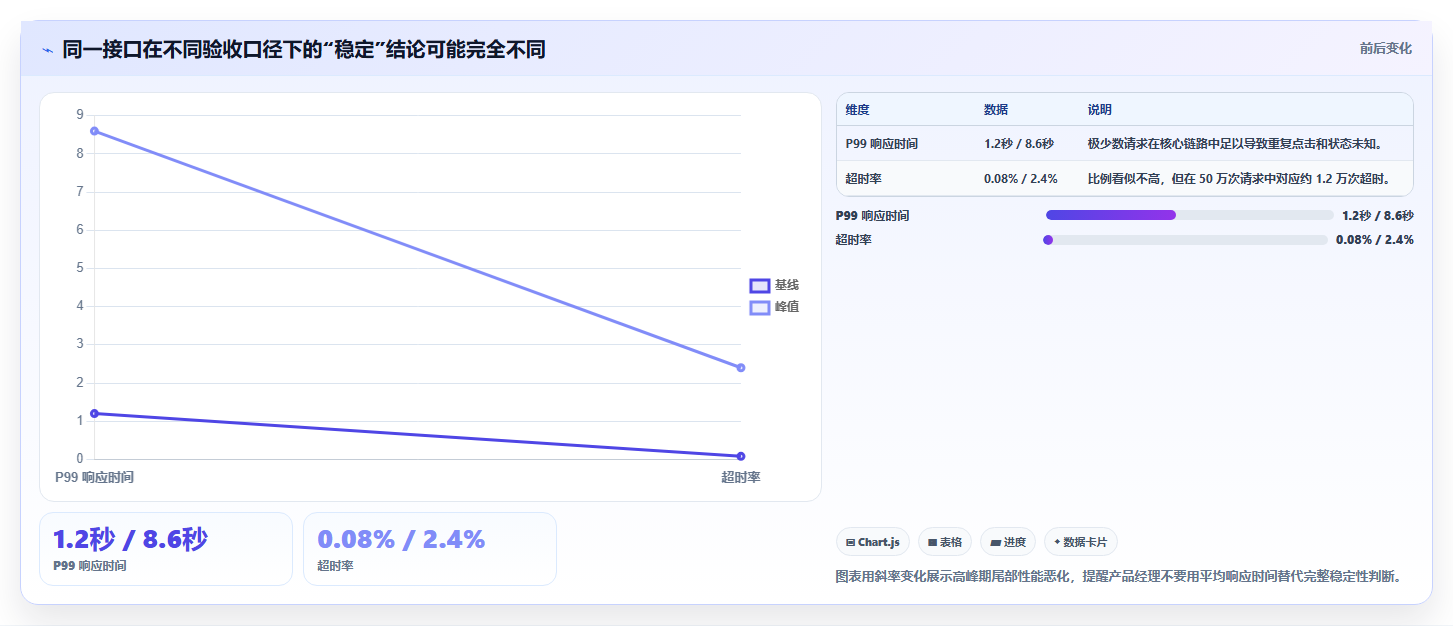Click the 说明 column header
This screenshot has width=1453, height=626.
[1100, 110]
